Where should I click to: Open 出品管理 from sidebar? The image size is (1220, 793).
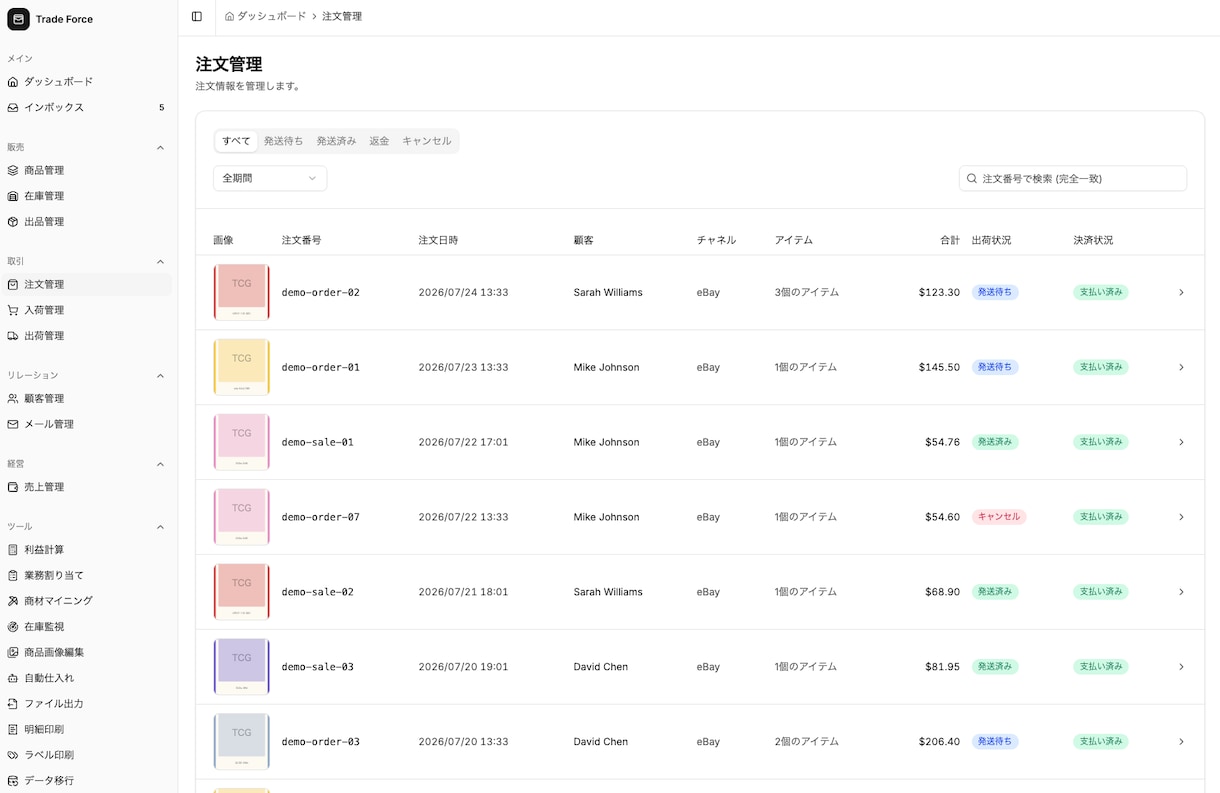pyautogui.click(x=88, y=222)
